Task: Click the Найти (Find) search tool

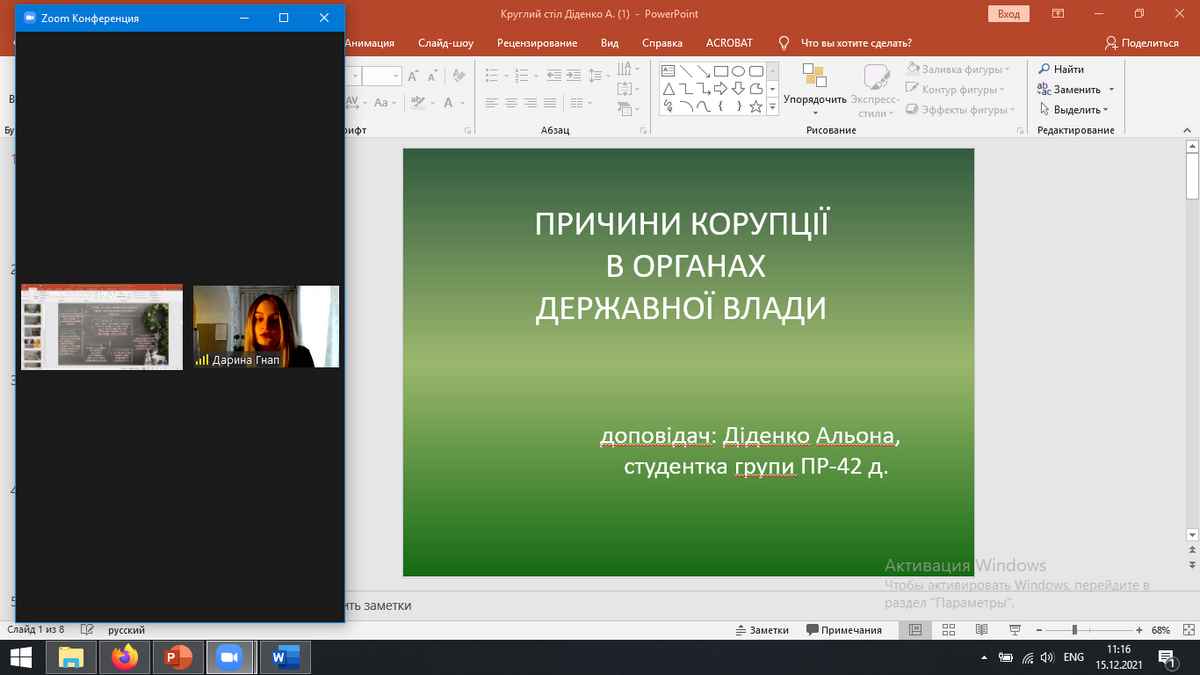Action: click(x=1060, y=69)
